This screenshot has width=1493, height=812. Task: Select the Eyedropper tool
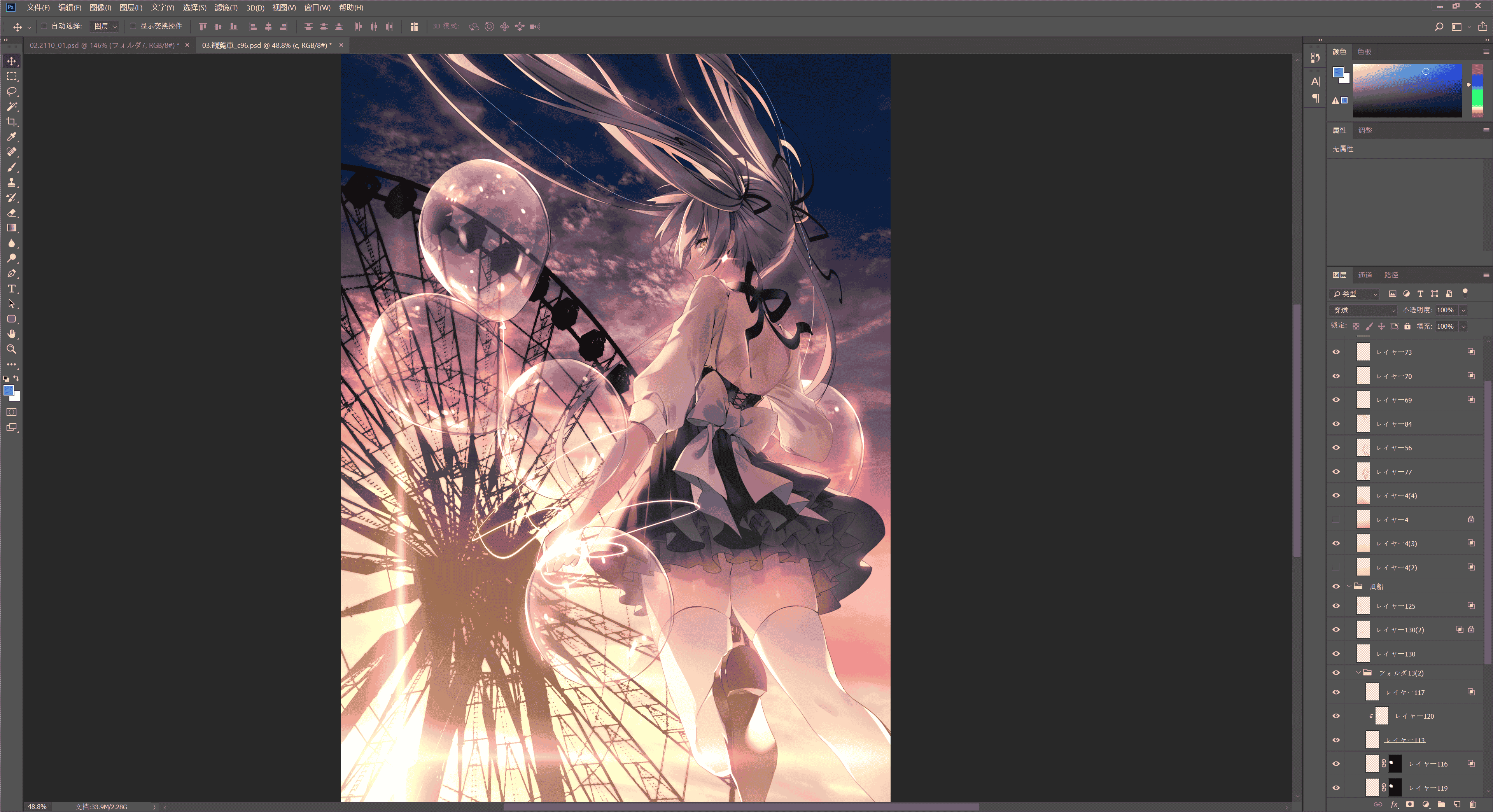point(12,137)
